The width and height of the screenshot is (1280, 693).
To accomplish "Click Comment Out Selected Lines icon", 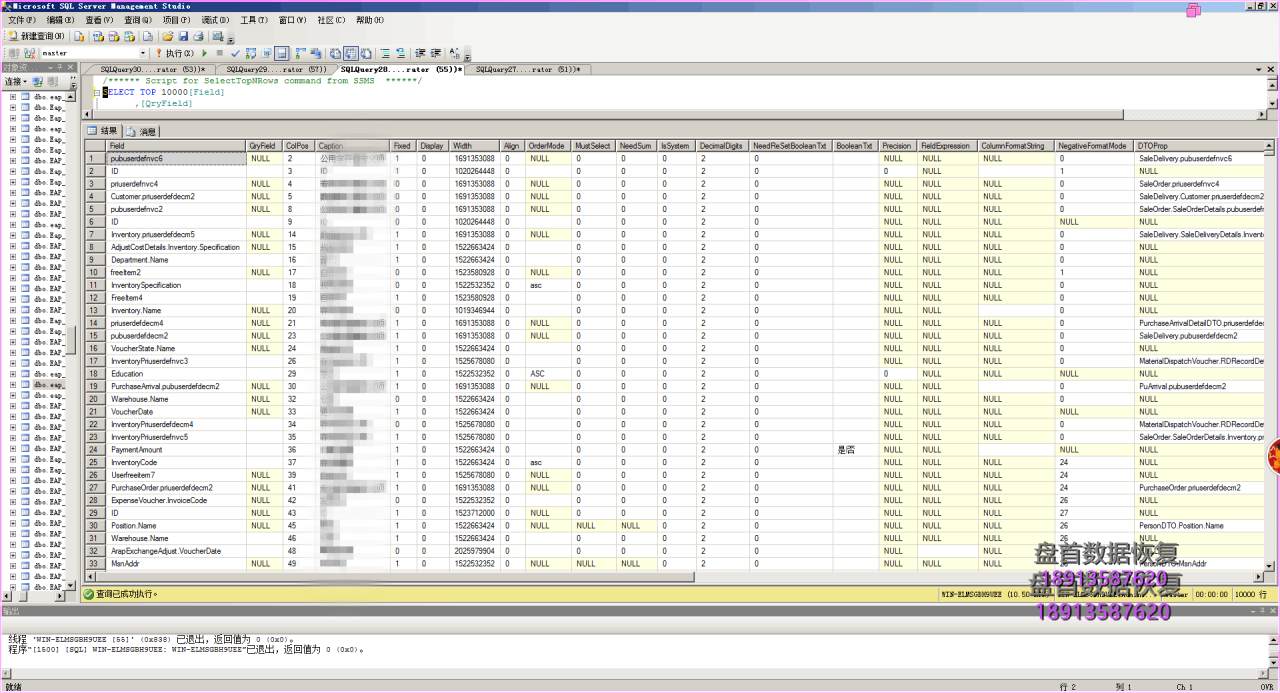I will tap(384, 53).
